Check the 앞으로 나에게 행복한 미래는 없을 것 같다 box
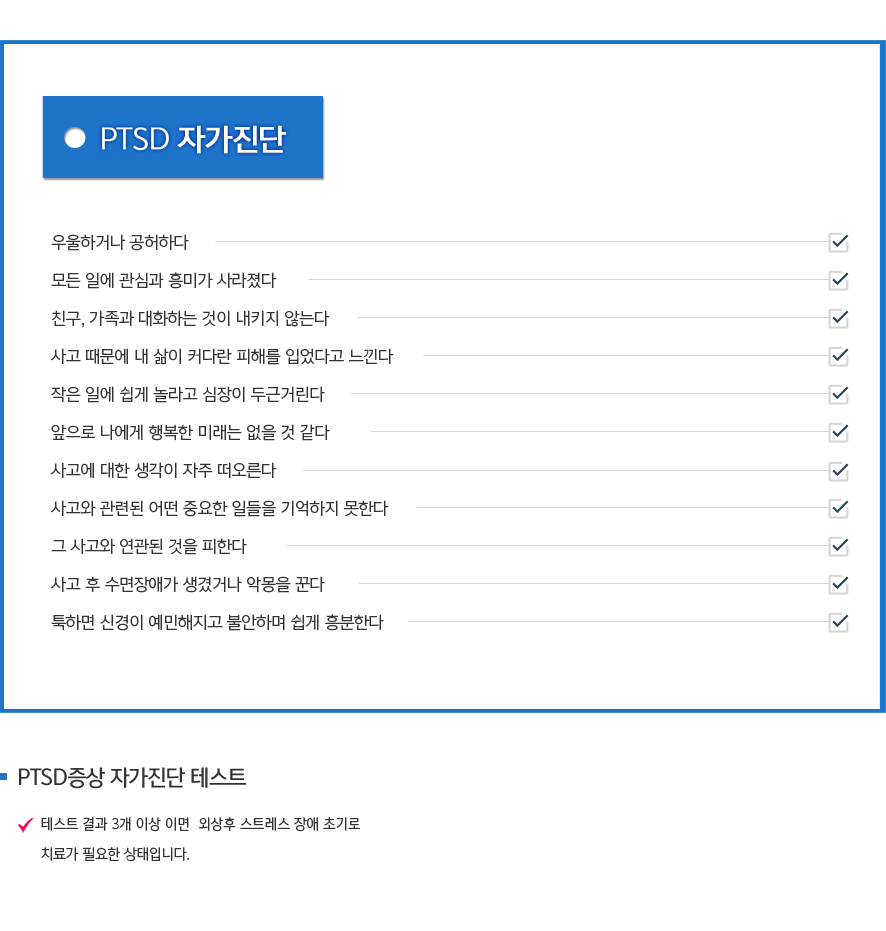The image size is (886, 931). point(838,432)
